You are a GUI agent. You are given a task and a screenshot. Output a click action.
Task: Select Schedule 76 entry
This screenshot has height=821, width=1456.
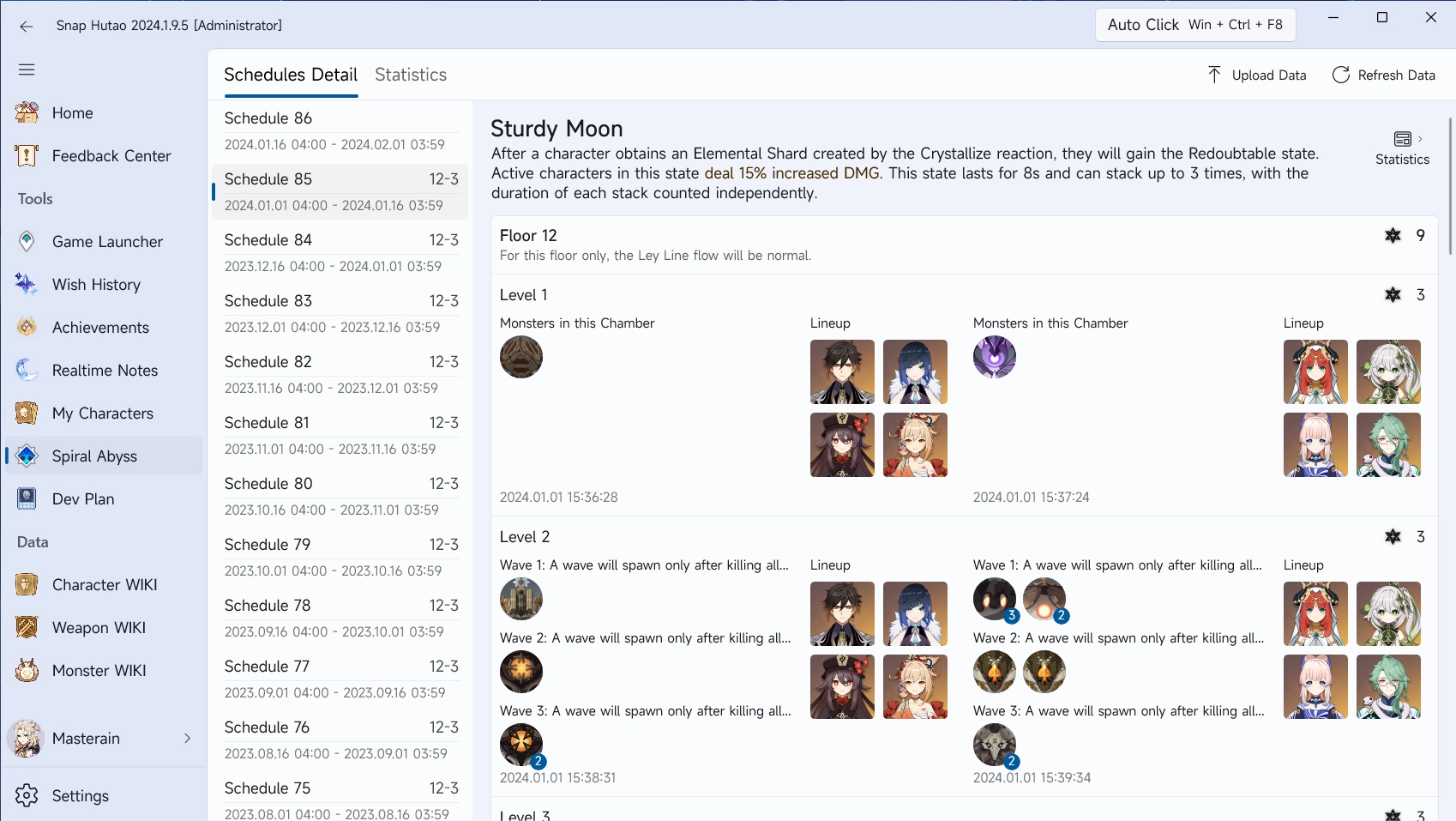340,740
